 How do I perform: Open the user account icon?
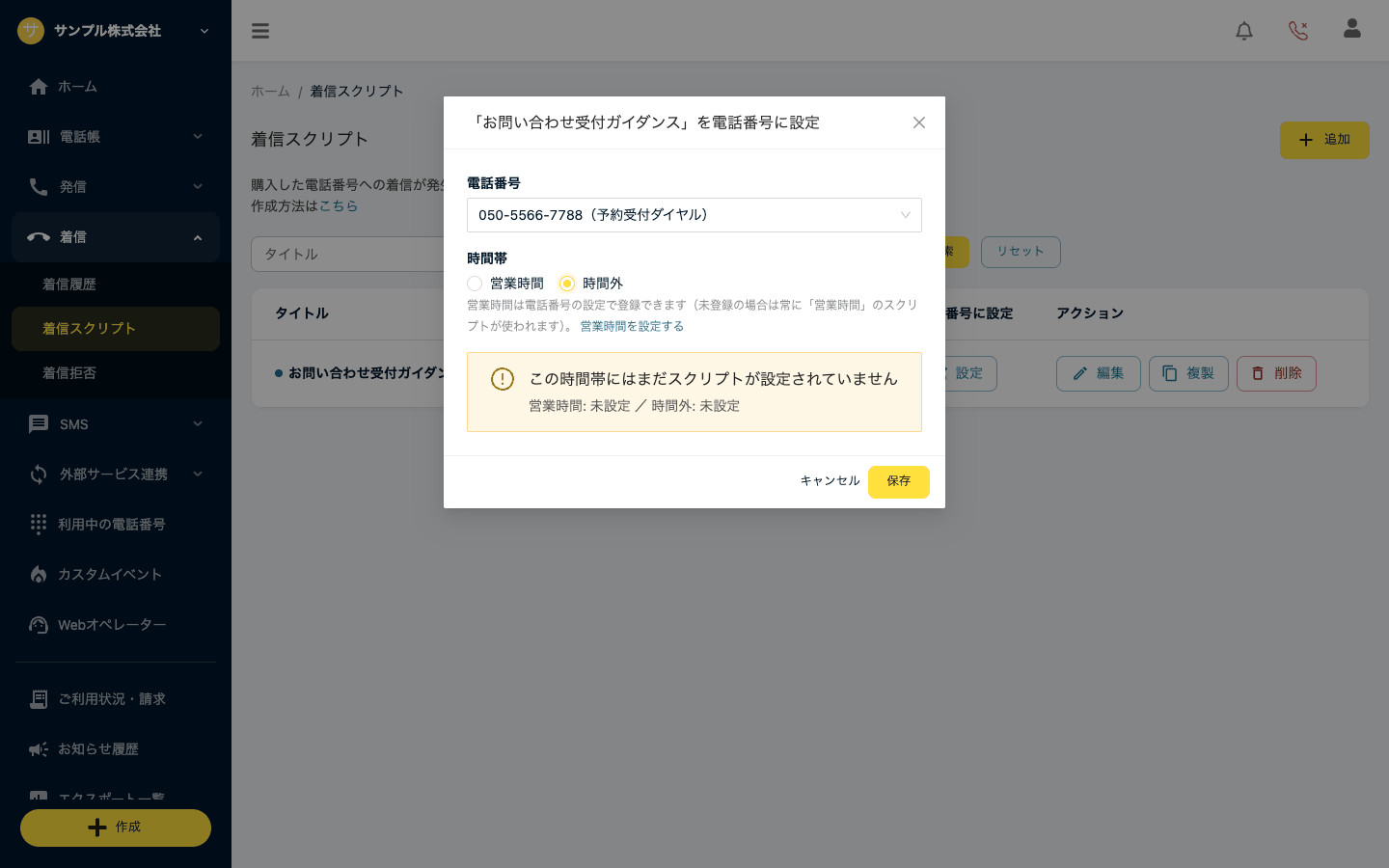click(1352, 29)
